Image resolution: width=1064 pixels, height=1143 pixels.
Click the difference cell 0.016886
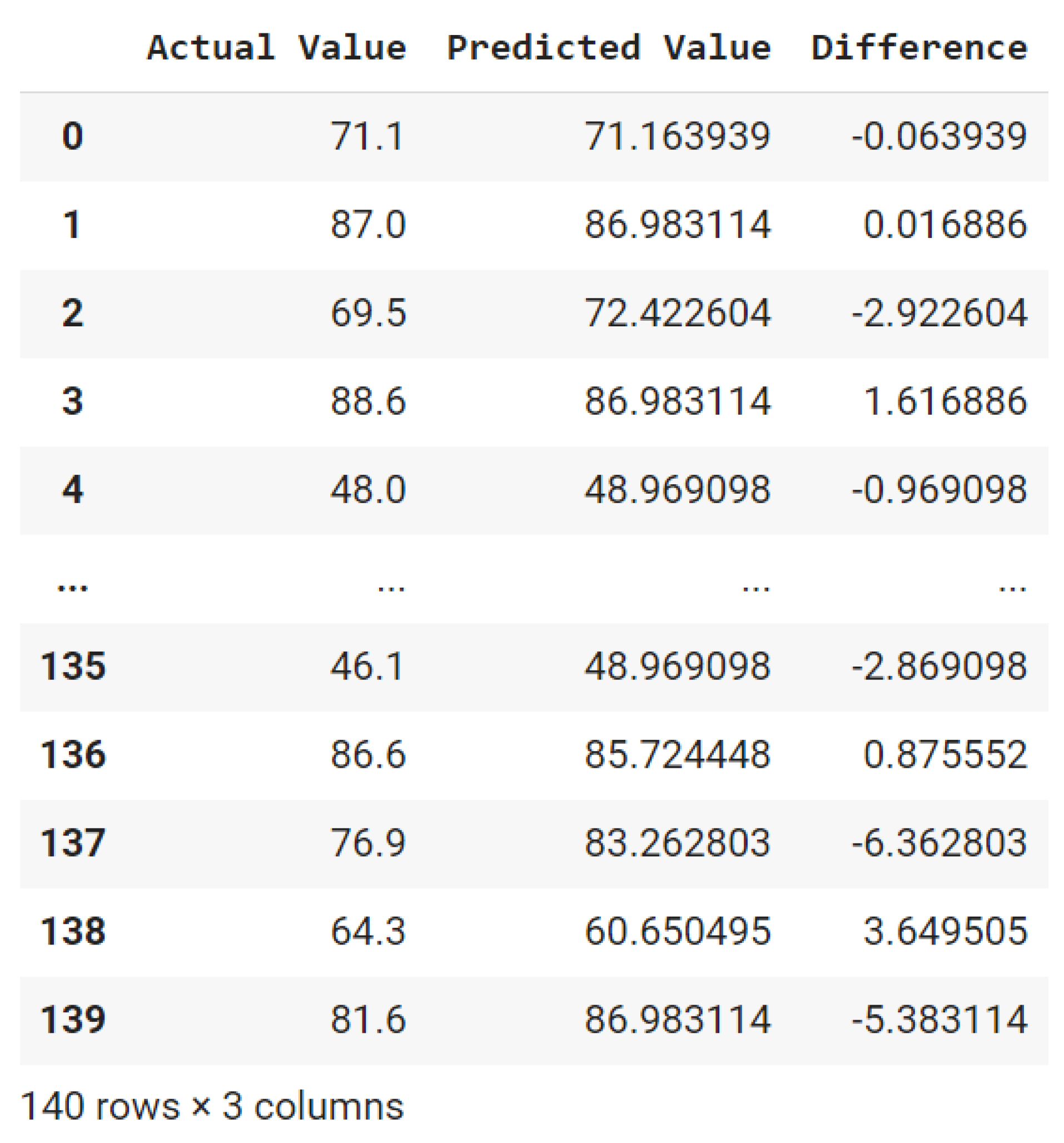coord(944,225)
